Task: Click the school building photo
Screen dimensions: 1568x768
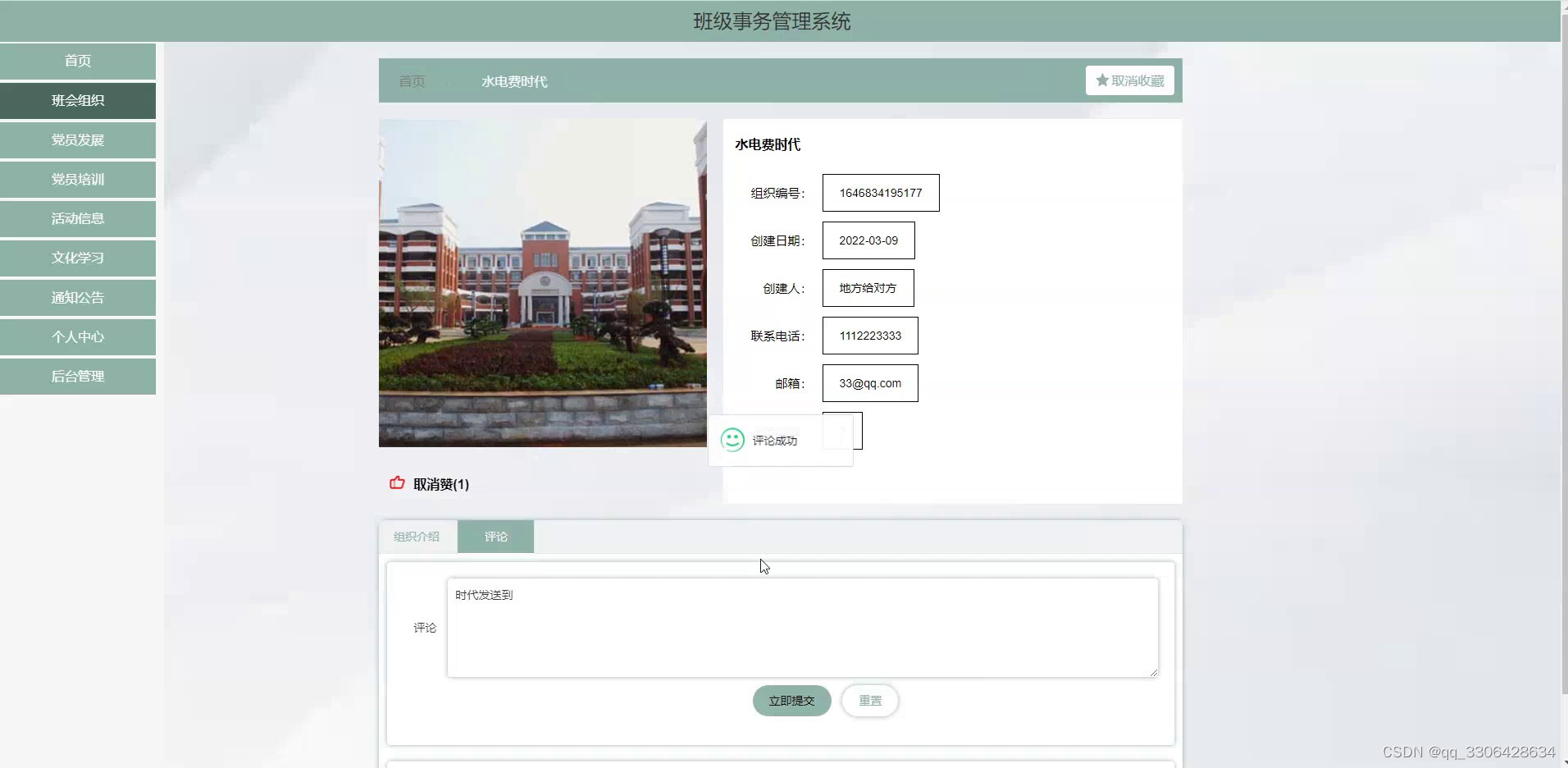Action: tap(543, 283)
